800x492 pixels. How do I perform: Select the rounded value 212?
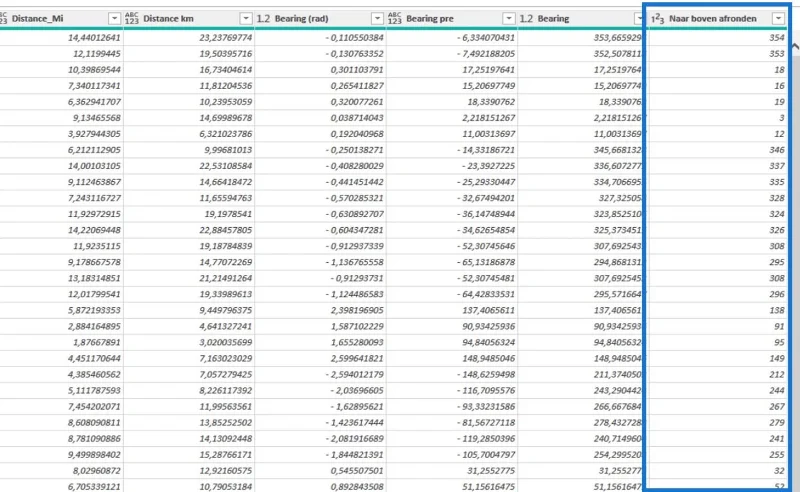[x=777, y=375]
